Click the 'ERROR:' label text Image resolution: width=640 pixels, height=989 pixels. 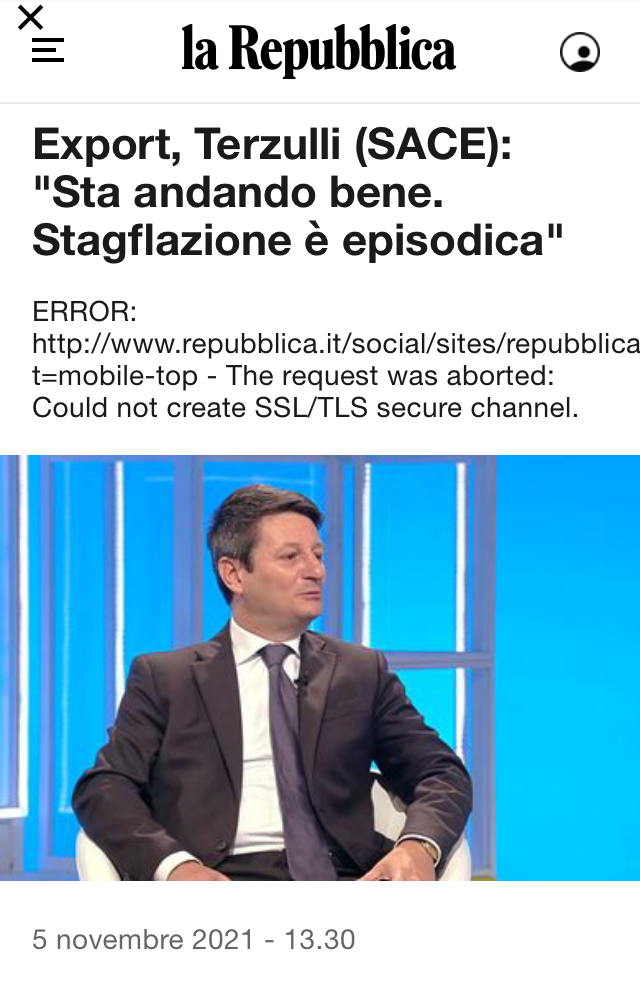[x=84, y=312]
